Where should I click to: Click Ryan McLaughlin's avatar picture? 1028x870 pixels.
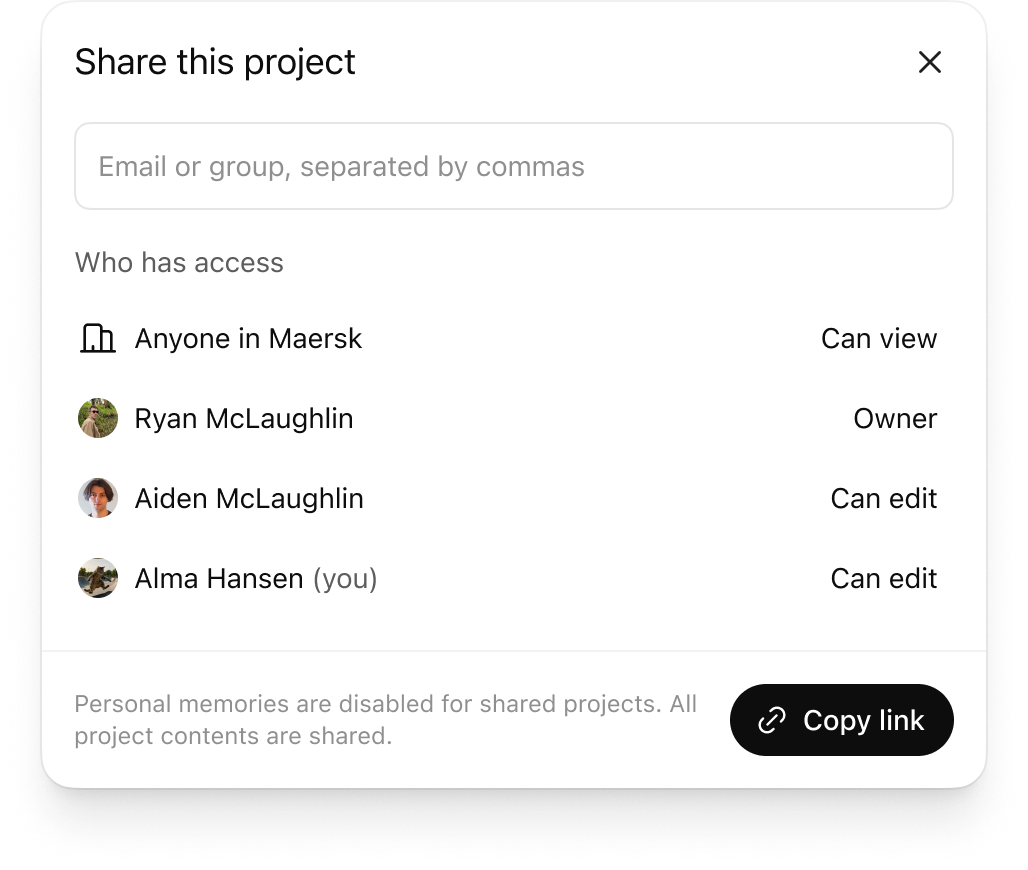(x=98, y=418)
